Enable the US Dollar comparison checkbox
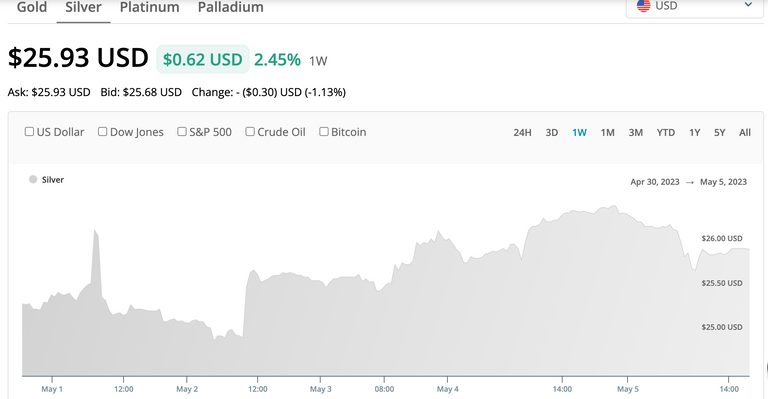The height and width of the screenshot is (399, 768). coord(29,132)
